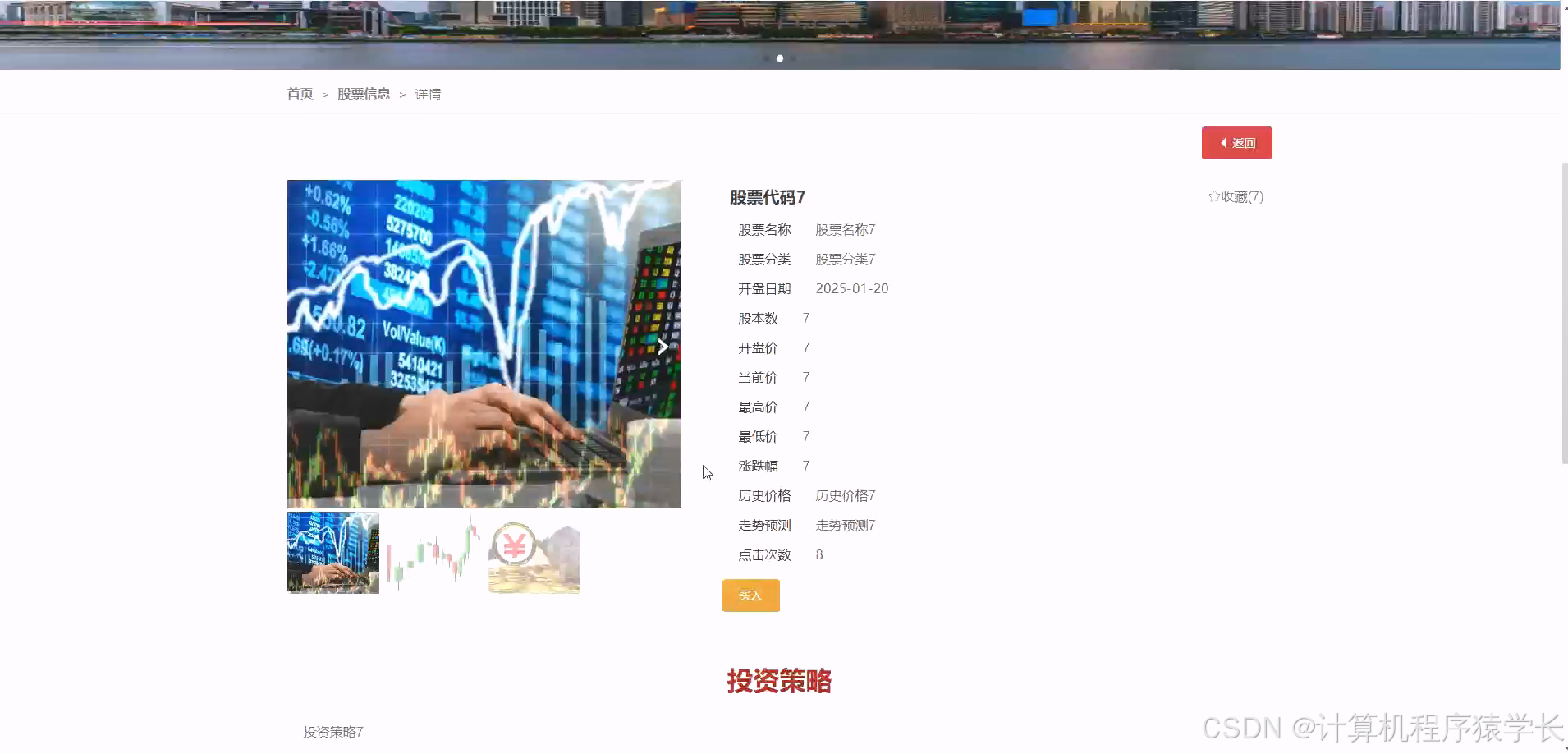Click the 投资策略 heading

coord(779,681)
